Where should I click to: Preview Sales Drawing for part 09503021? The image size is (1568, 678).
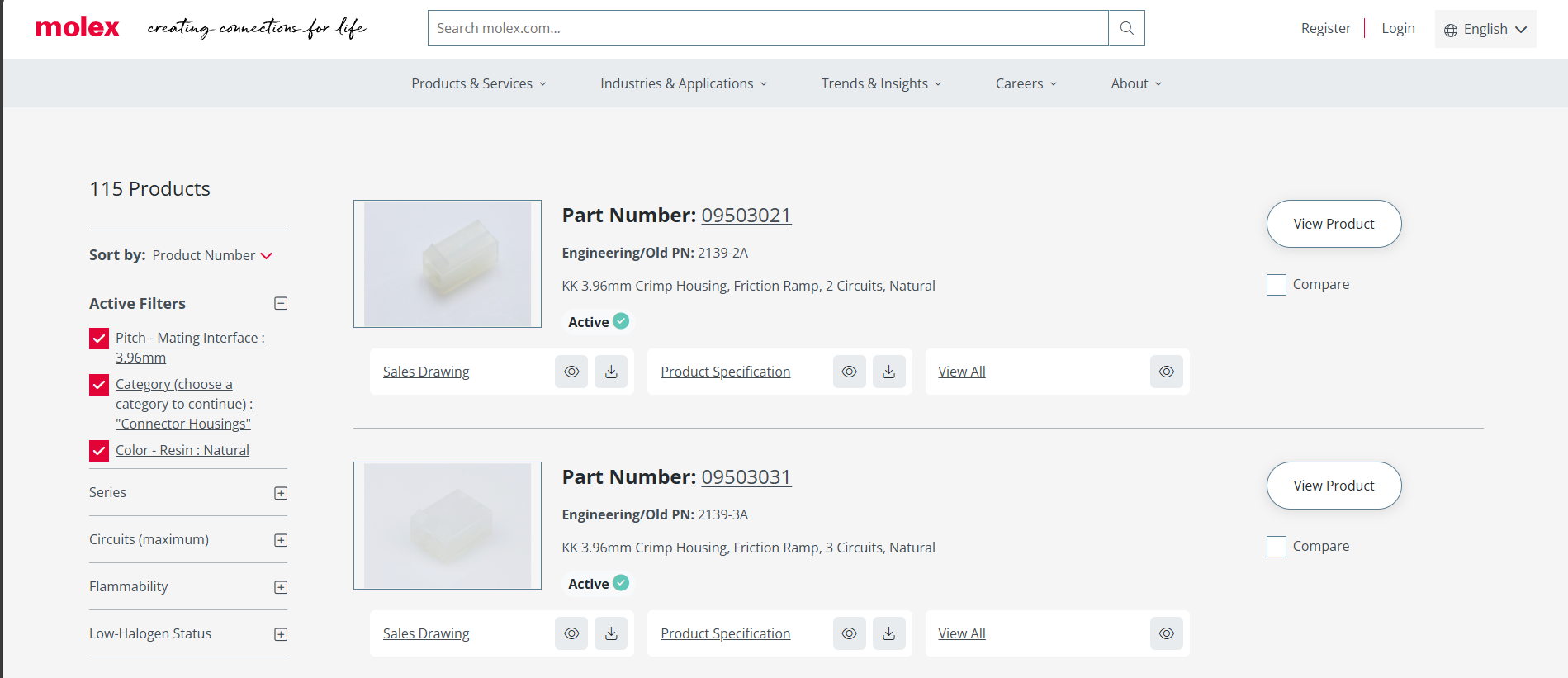[x=571, y=372]
